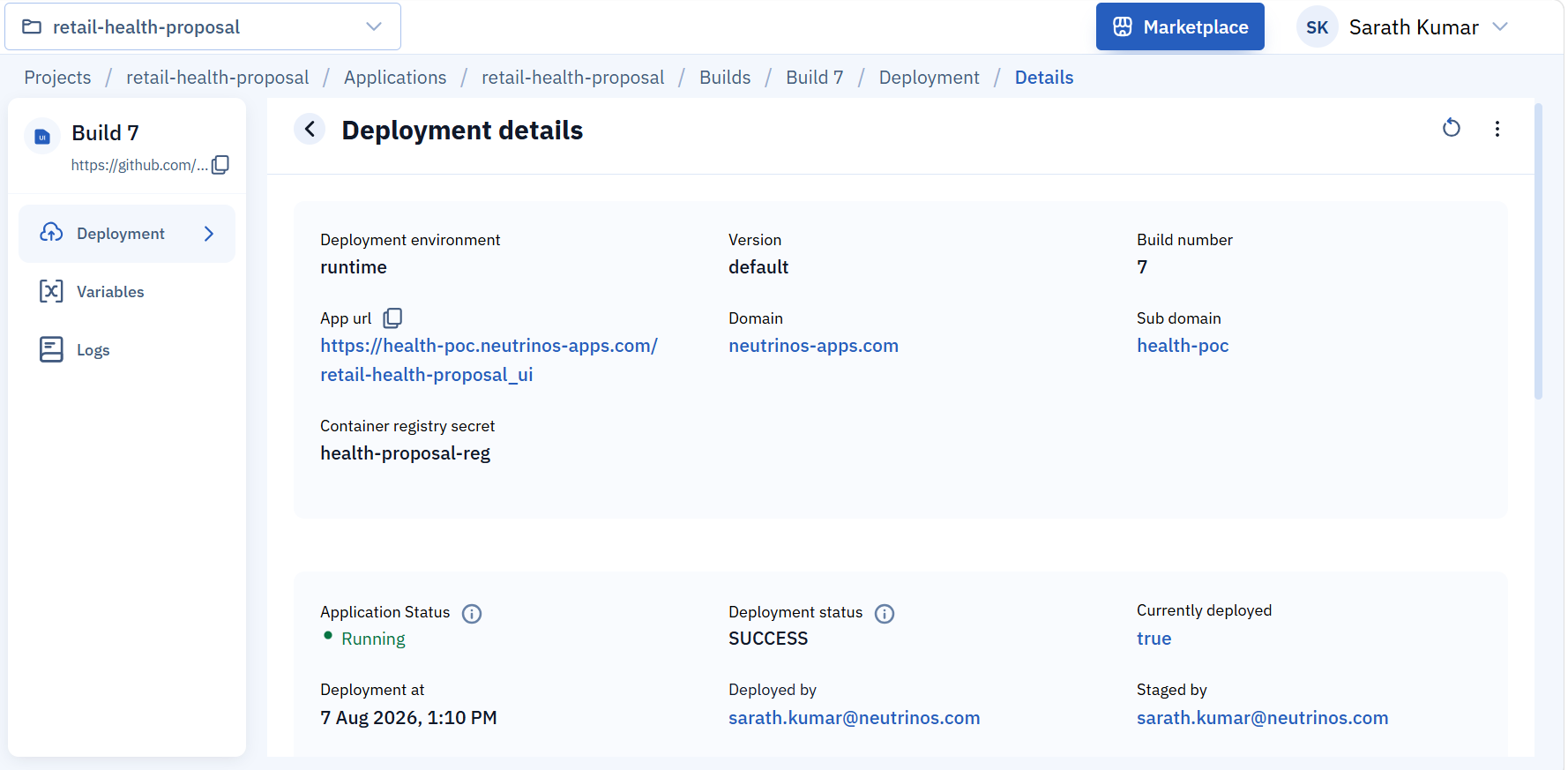
Task: Go to Deployment breadcrumb
Action: [930, 78]
